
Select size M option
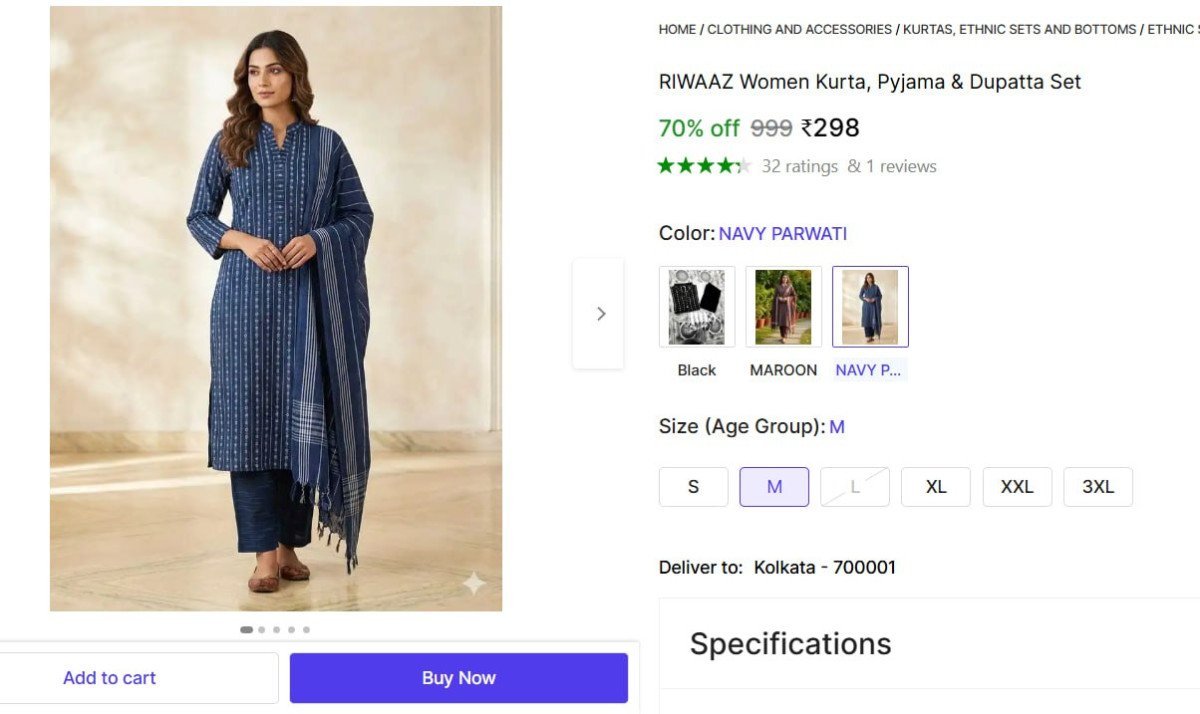tap(774, 487)
